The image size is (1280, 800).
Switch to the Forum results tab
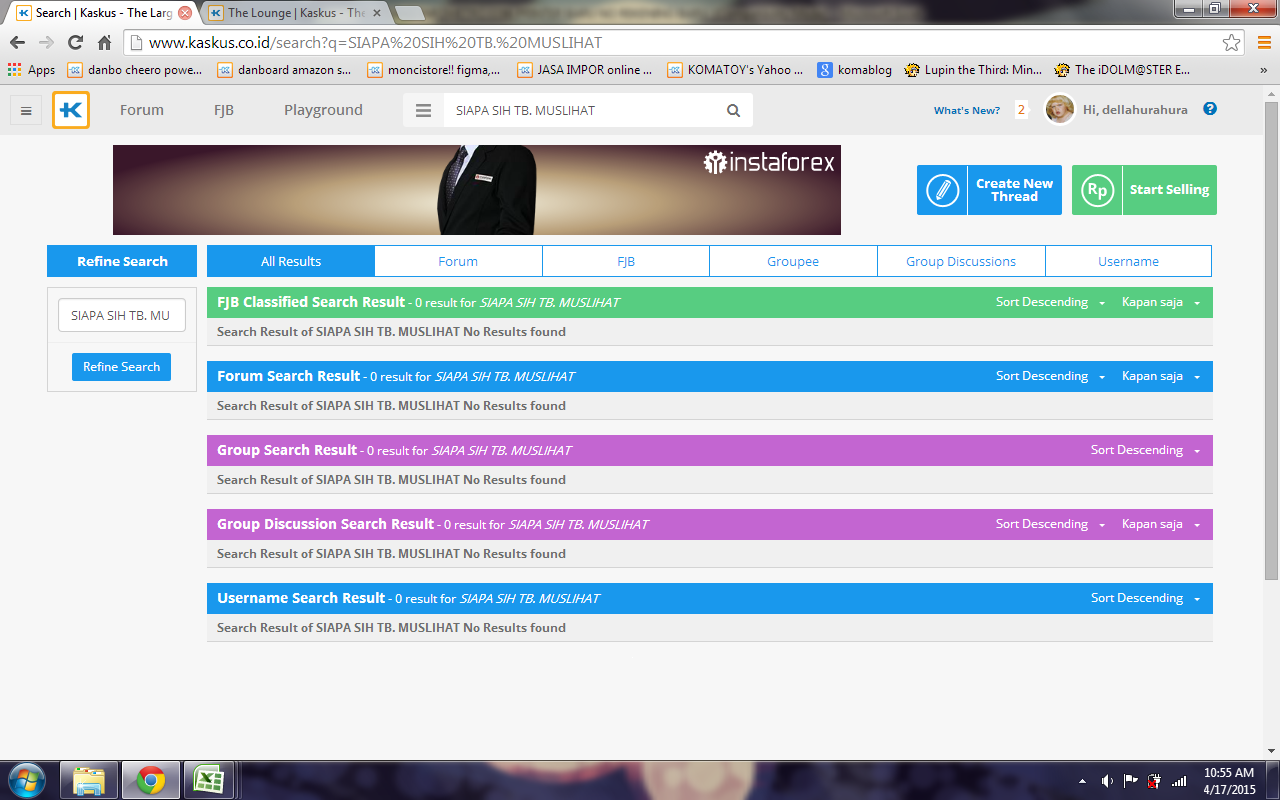(458, 261)
